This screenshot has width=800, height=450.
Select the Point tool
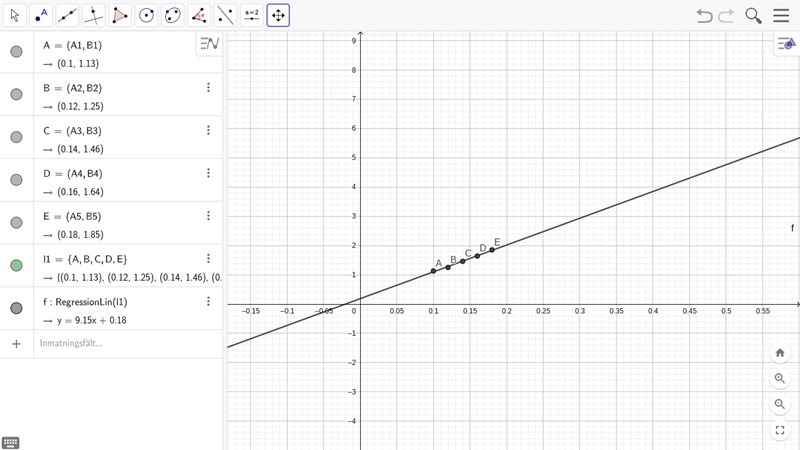click(x=41, y=15)
